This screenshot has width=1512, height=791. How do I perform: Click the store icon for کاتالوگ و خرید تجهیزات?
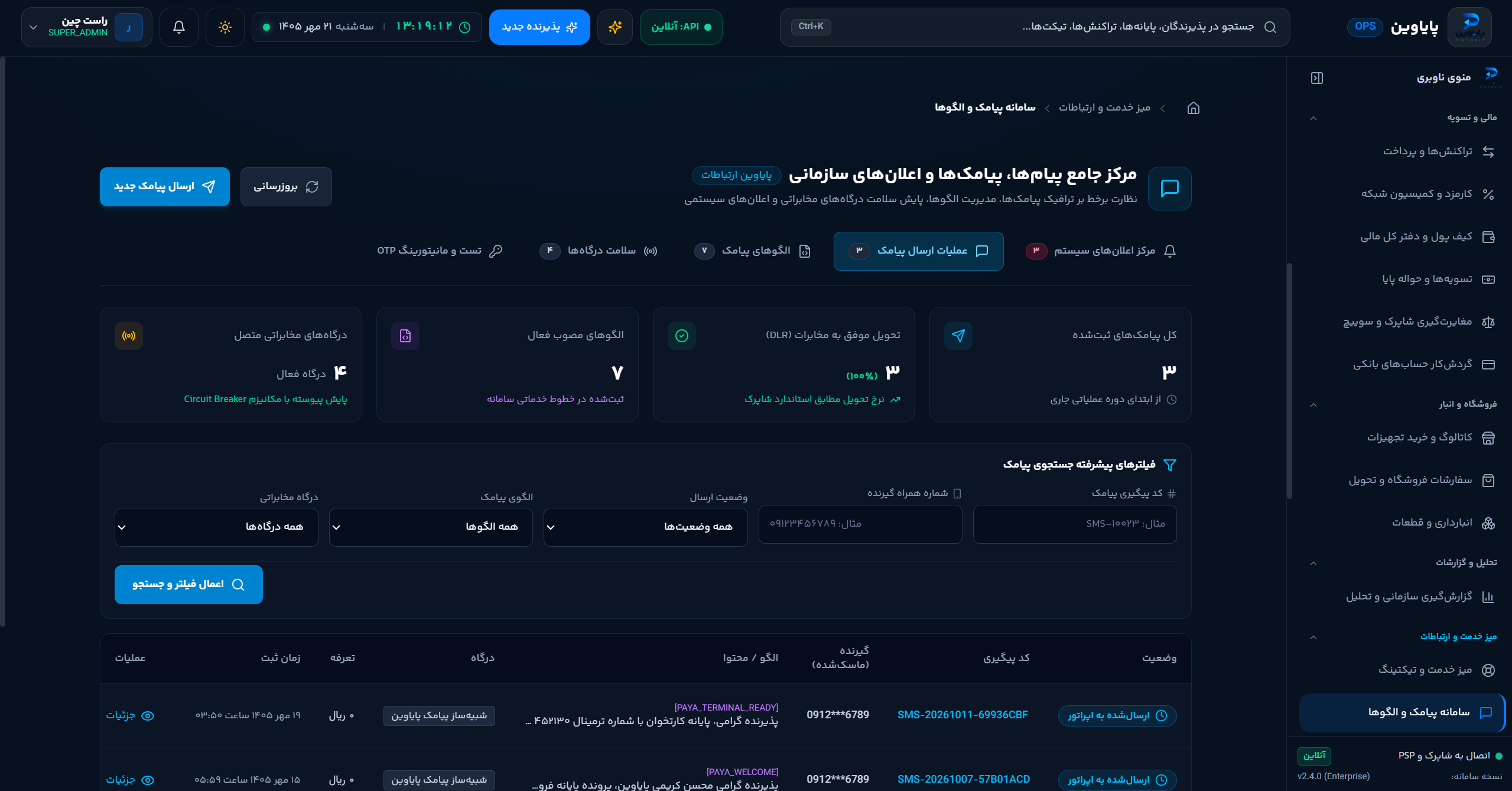tap(1488, 438)
